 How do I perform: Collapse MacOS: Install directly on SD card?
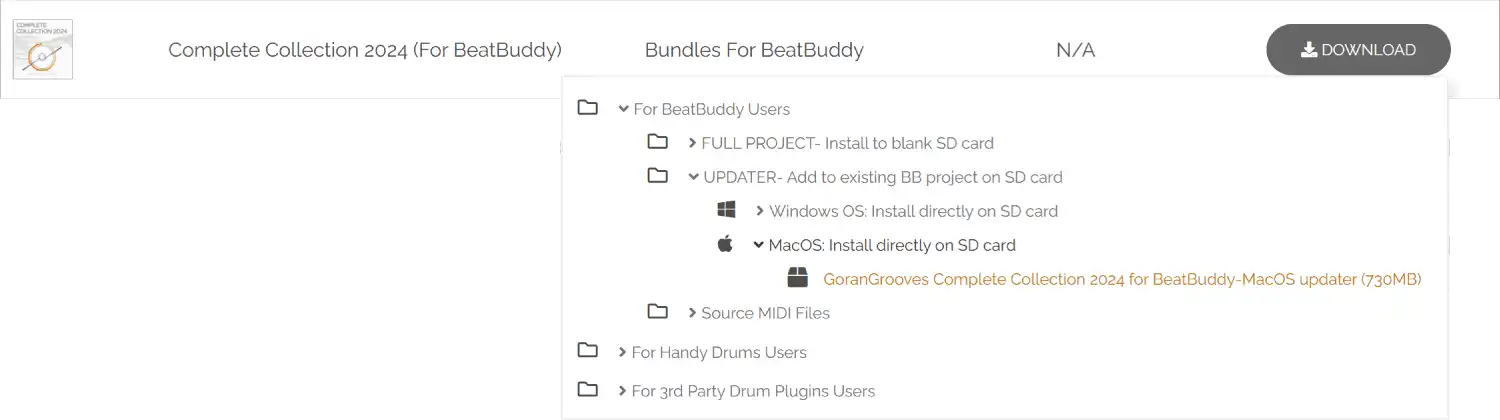(759, 245)
